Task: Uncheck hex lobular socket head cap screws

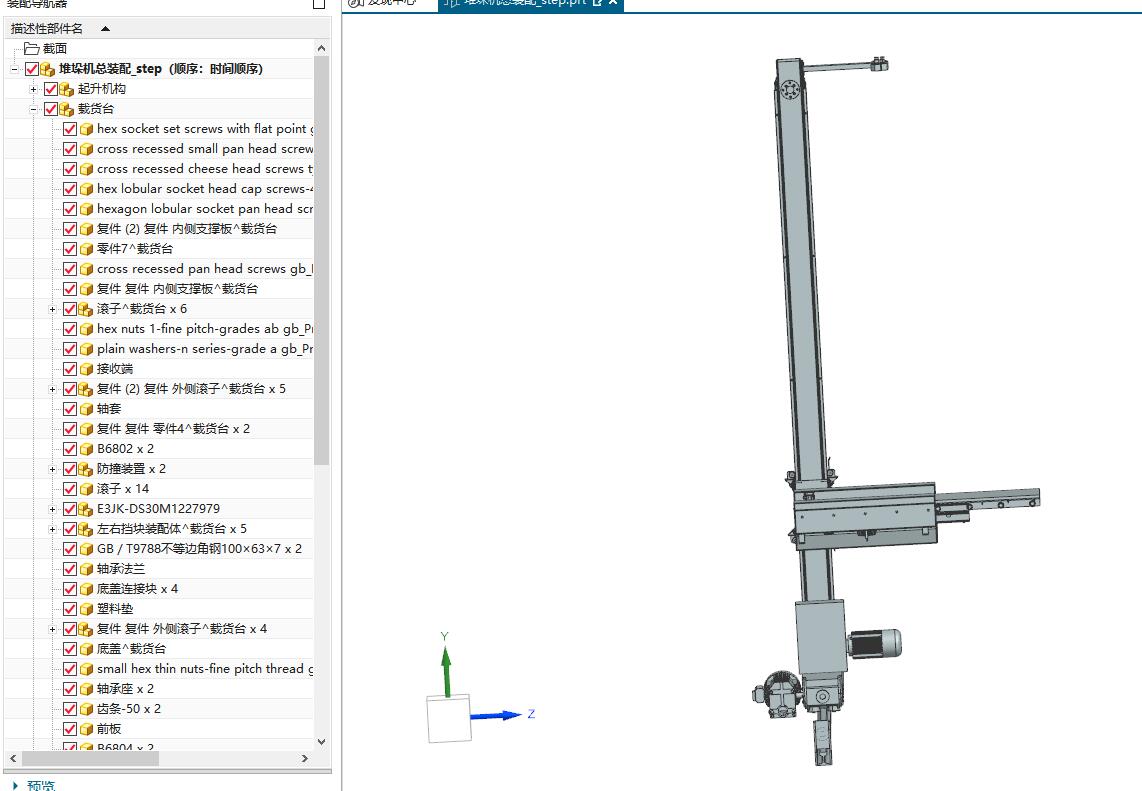Action: [70, 189]
